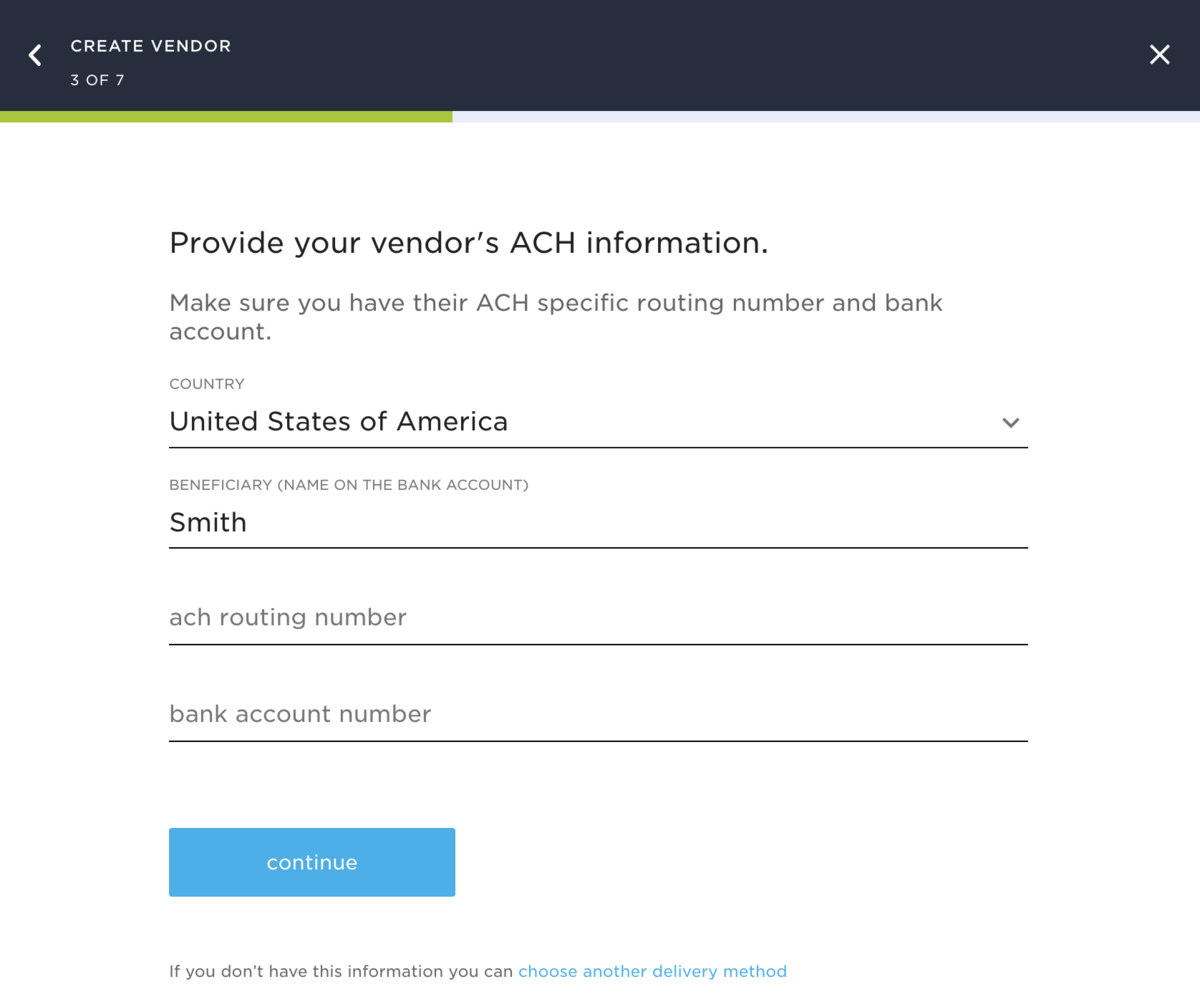
Task: Click the Create Vendor header title
Action: tap(150, 46)
